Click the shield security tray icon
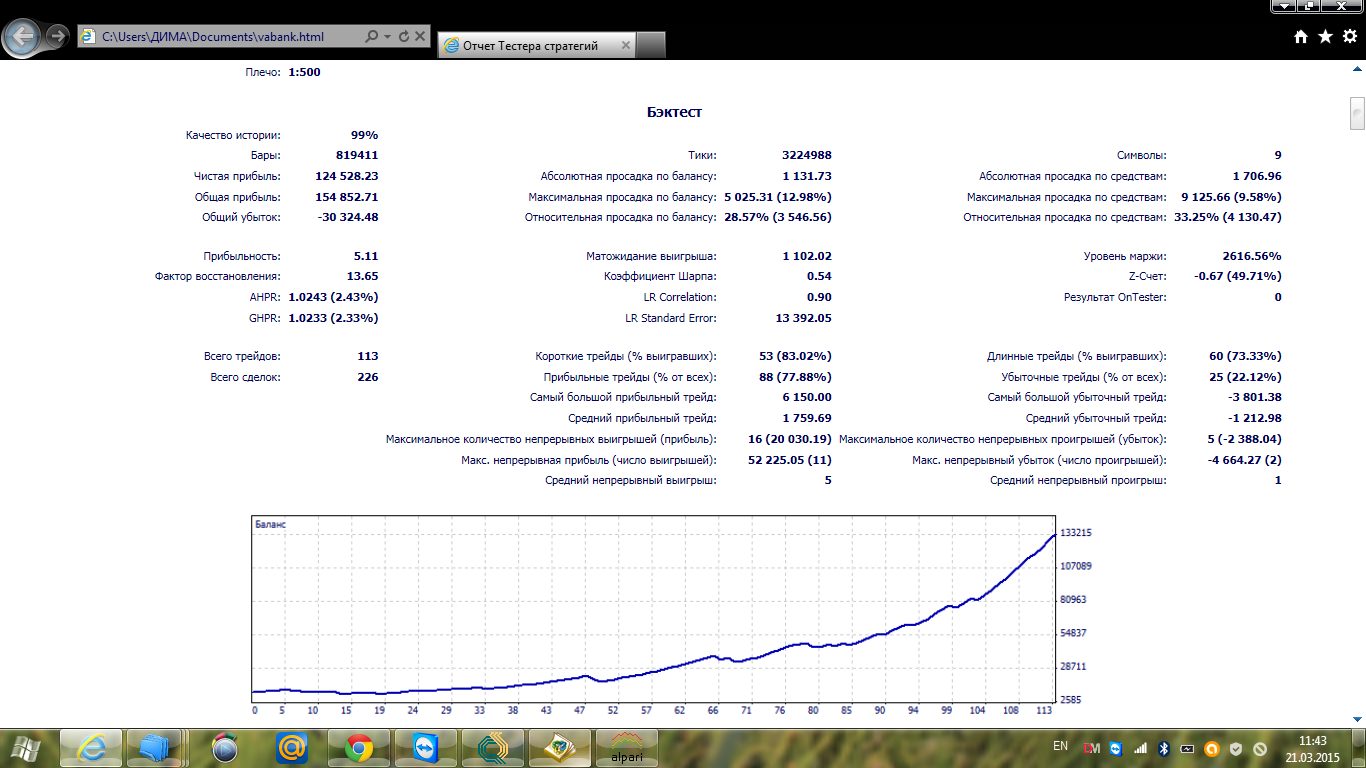Screen dimensions: 1366x768 (x=1236, y=748)
